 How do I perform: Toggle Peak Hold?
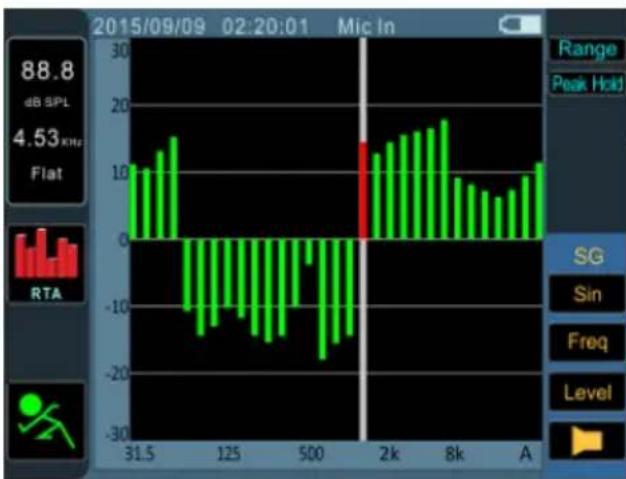click(587, 84)
